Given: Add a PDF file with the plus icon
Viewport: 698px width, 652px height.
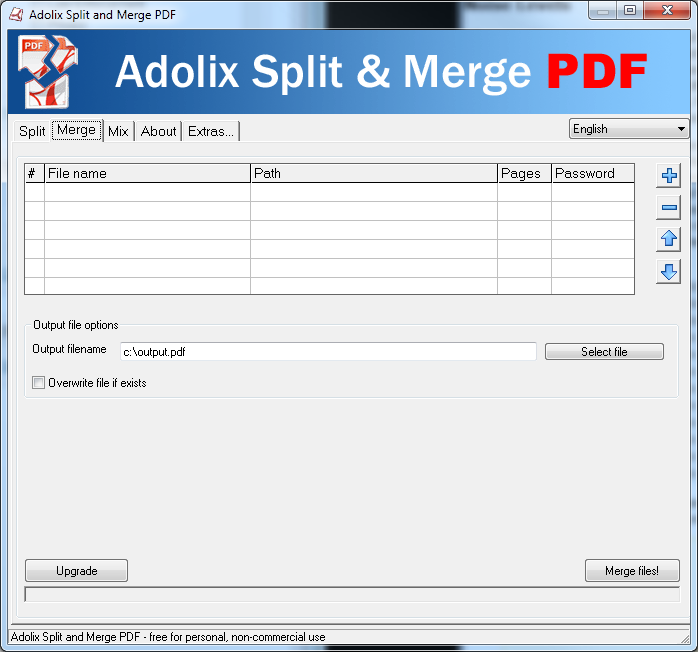Looking at the screenshot, I should pos(669,175).
